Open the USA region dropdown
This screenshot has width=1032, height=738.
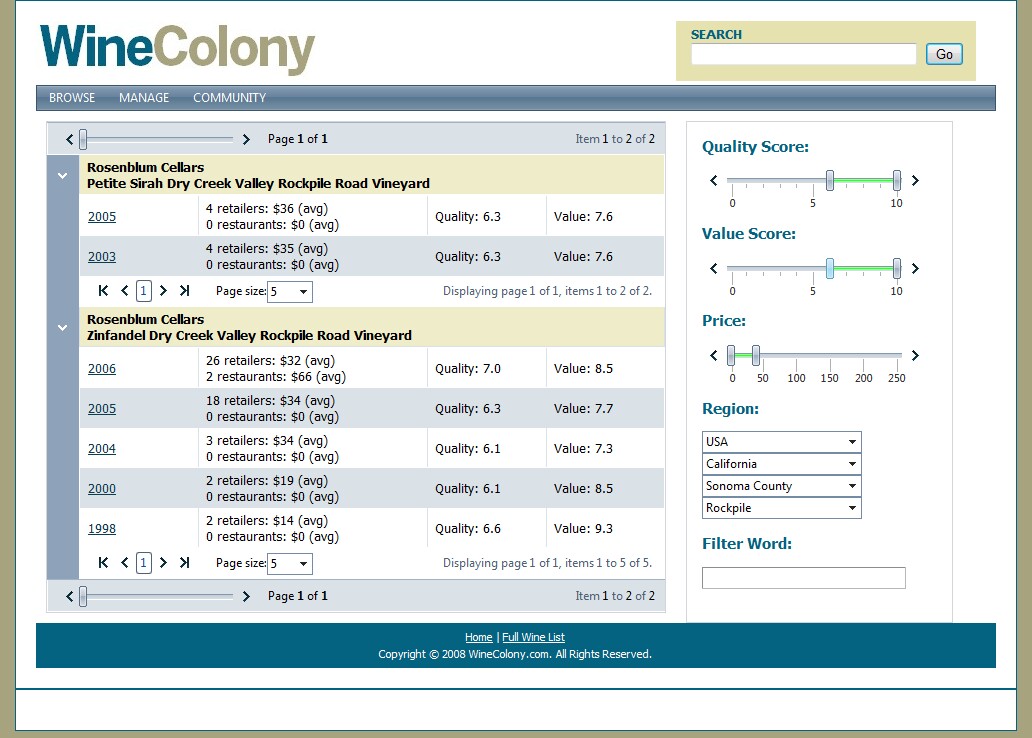[x=782, y=442]
